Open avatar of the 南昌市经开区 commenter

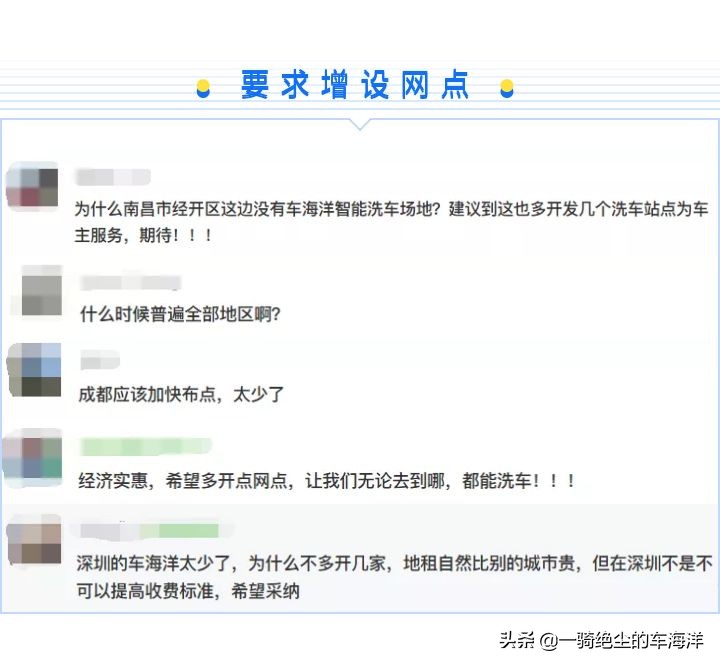[32, 186]
